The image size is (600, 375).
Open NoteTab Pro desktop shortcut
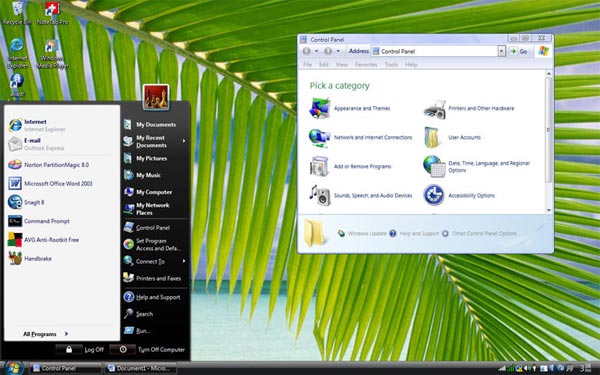tap(52, 13)
